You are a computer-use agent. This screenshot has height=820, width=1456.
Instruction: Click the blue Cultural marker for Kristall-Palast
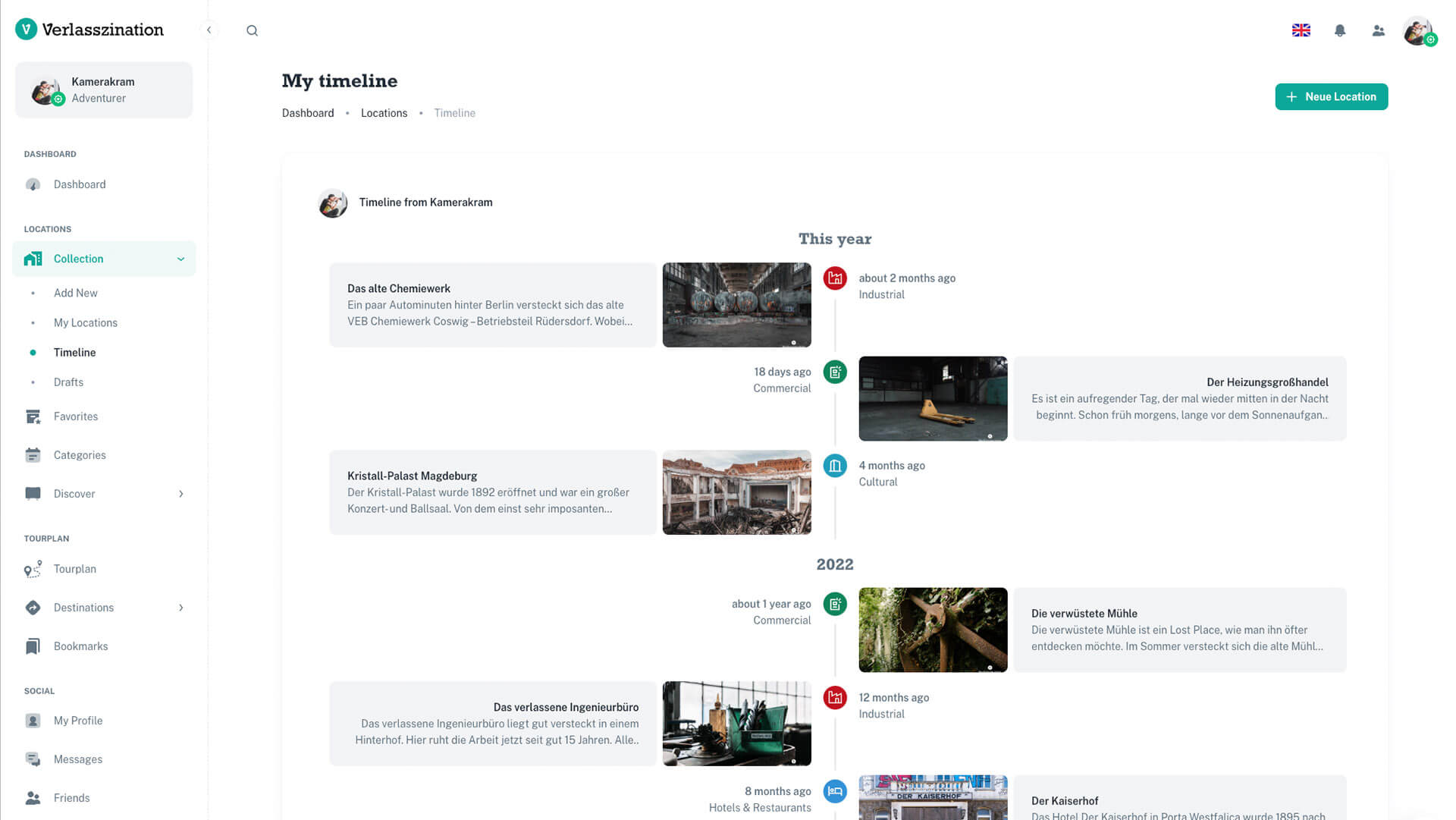(835, 466)
